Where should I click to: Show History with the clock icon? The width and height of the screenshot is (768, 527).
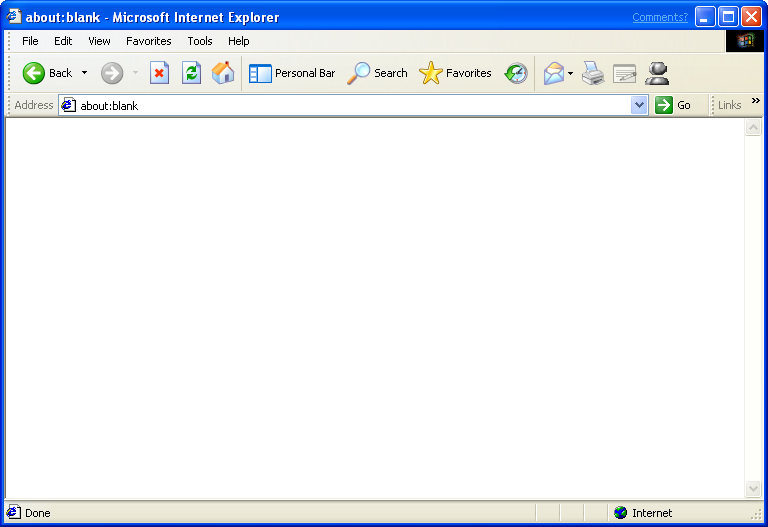click(516, 73)
